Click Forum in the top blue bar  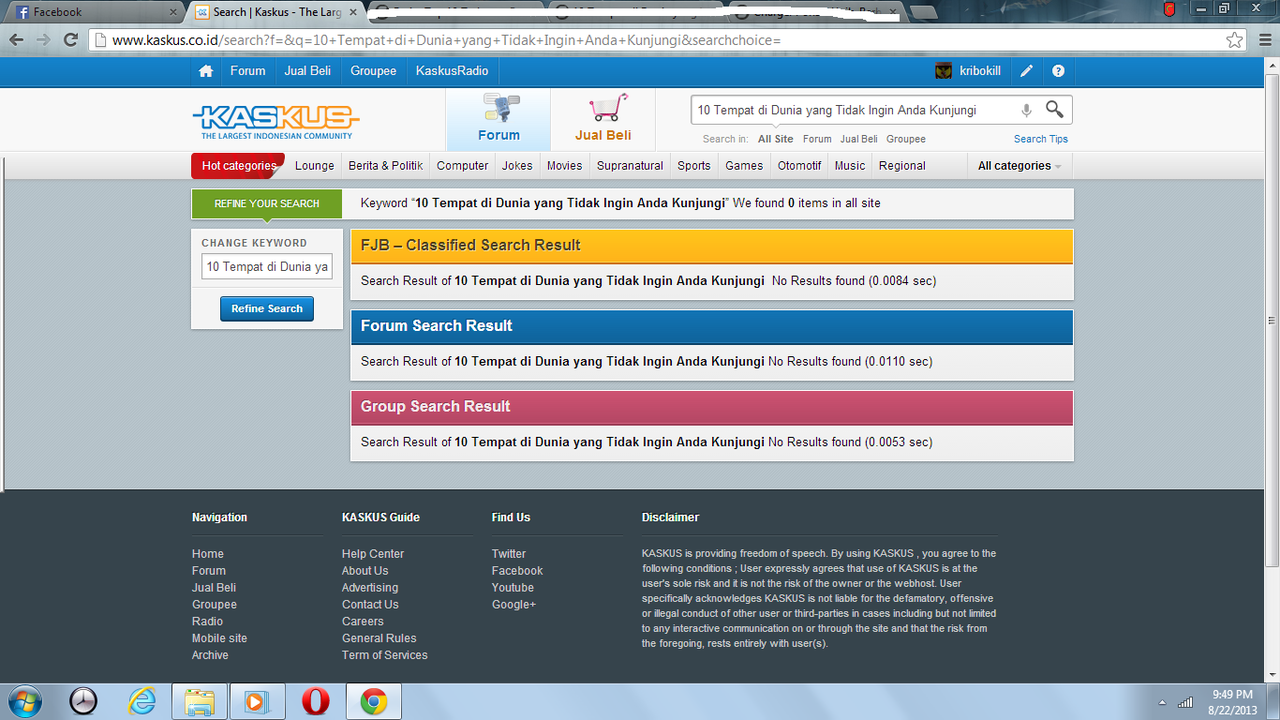coord(247,71)
